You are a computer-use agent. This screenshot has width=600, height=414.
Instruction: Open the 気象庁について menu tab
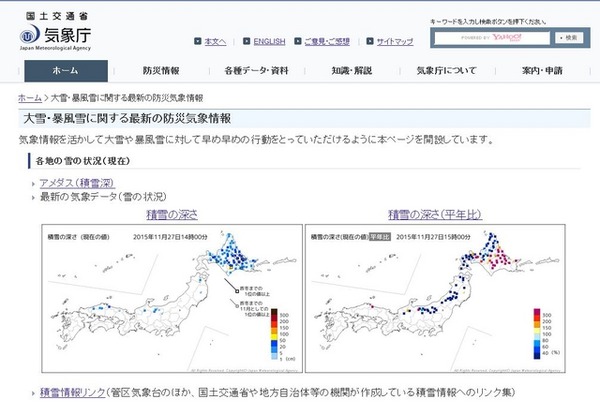pyautogui.click(x=447, y=71)
